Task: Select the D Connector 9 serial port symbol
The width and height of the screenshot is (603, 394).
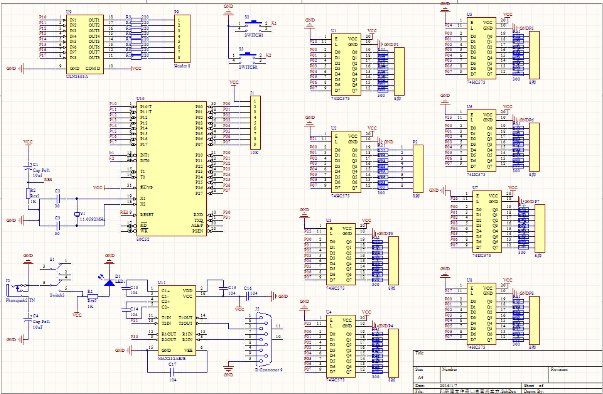Action: click(x=264, y=340)
